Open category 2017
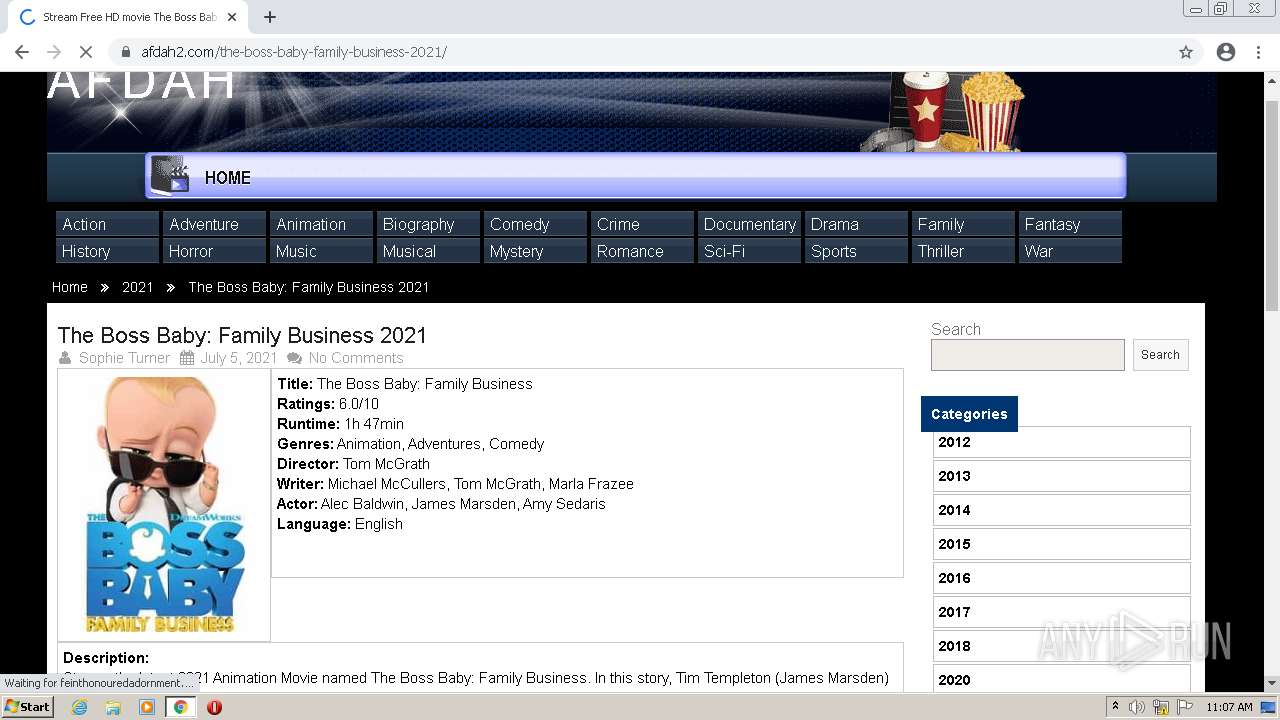Screen dimensions: 1280x720 (1061, 612)
